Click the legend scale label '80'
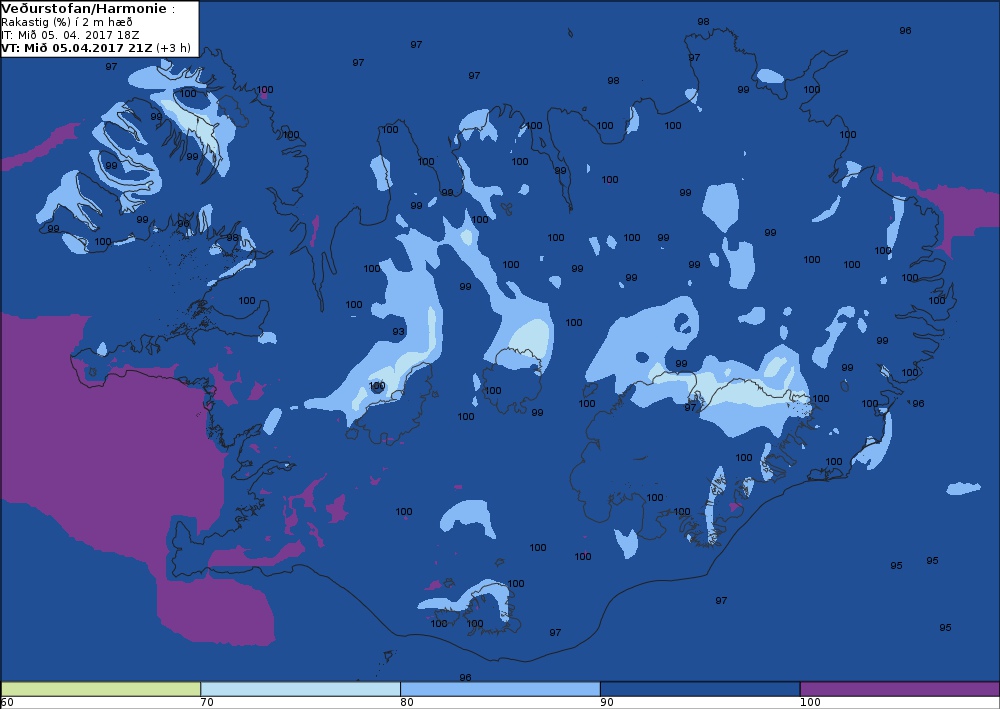Viewport: 1000px width, 709px height. click(x=407, y=703)
